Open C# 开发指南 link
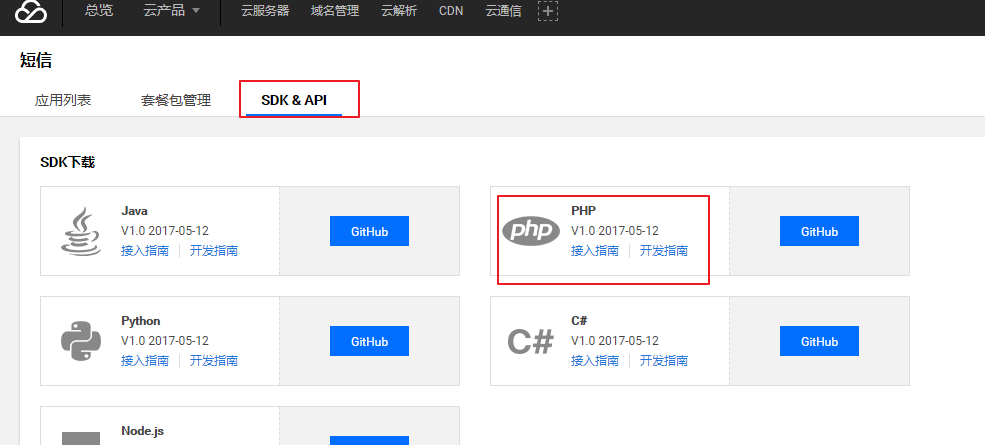The height and width of the screenshot is (445, 985). 664,361
